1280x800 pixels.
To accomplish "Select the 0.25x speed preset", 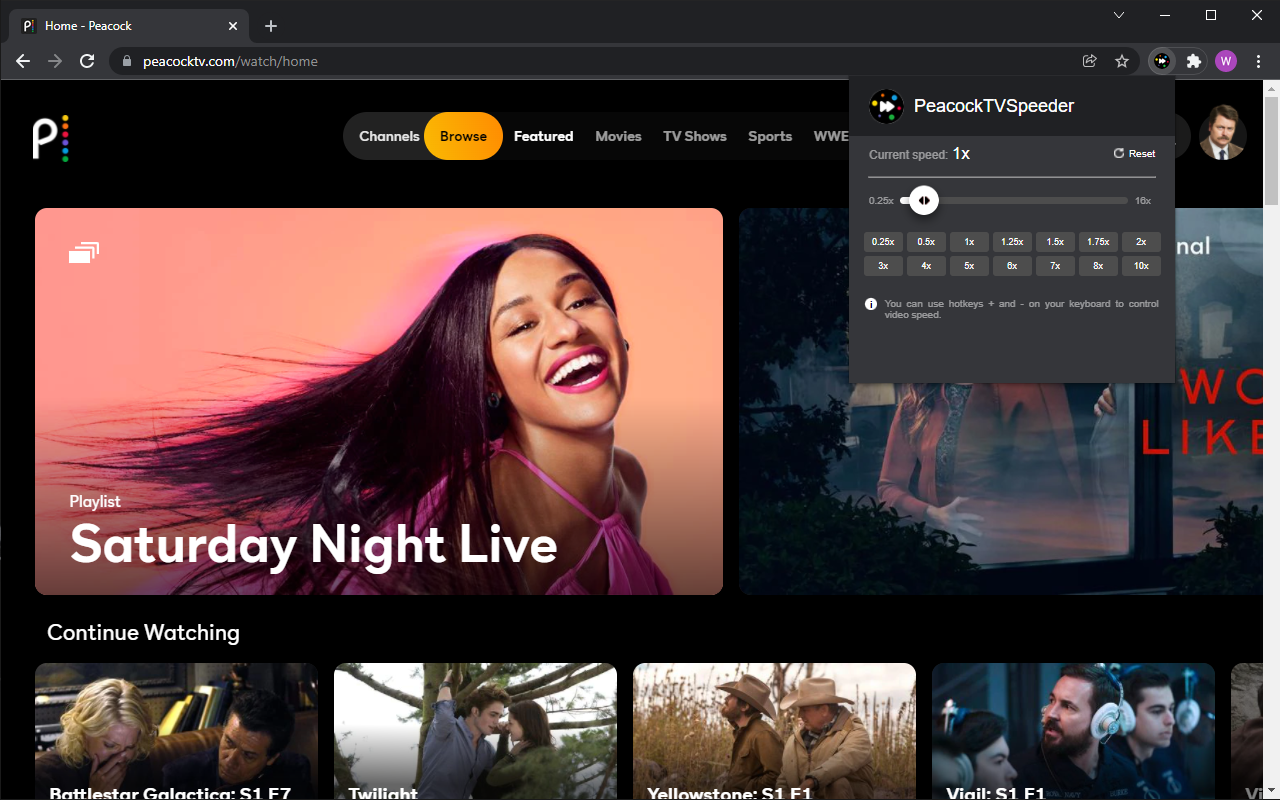I will [883, 241].
